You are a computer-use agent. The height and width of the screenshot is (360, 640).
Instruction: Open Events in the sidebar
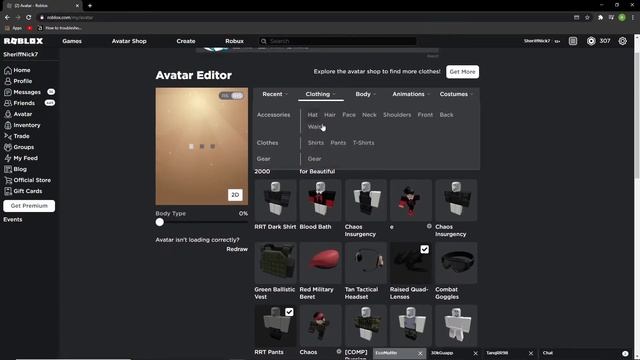coord(13,220)
